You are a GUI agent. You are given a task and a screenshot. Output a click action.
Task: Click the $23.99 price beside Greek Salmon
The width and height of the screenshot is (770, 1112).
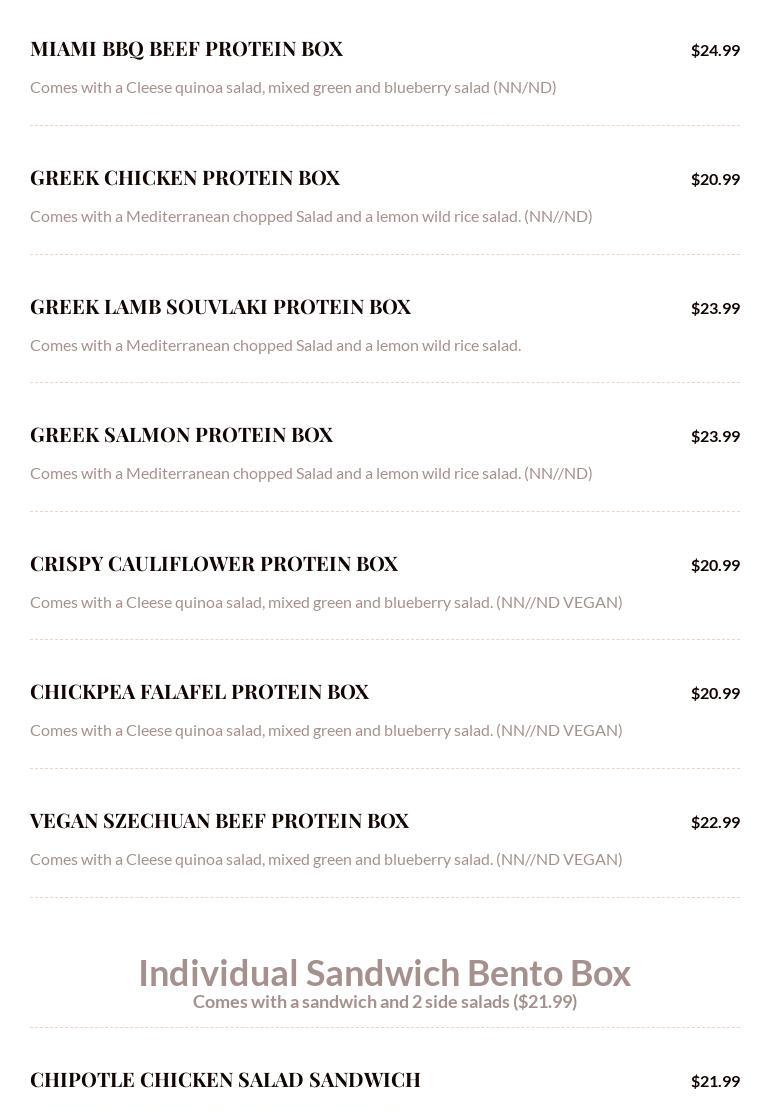[715, 436]
